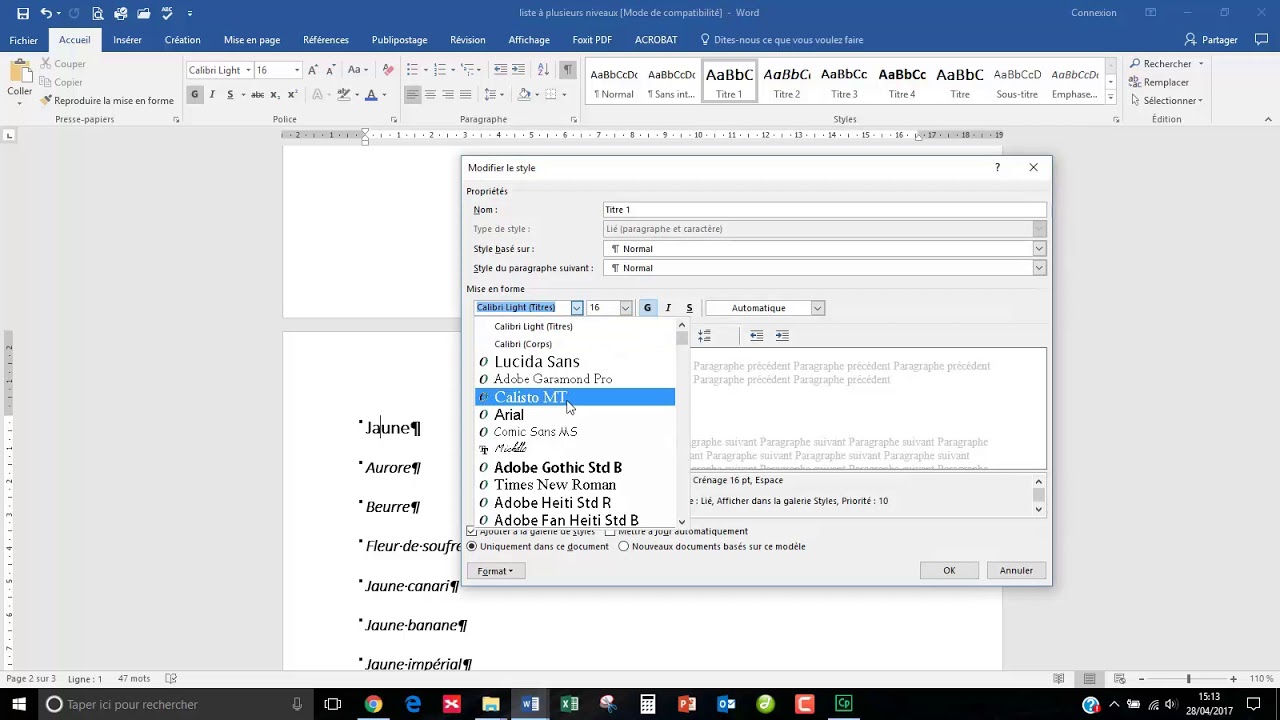Click the line spacing icon in the dialog
Image resolution: width=1280 pixels, height=720 pixels.
coord(704,336)
